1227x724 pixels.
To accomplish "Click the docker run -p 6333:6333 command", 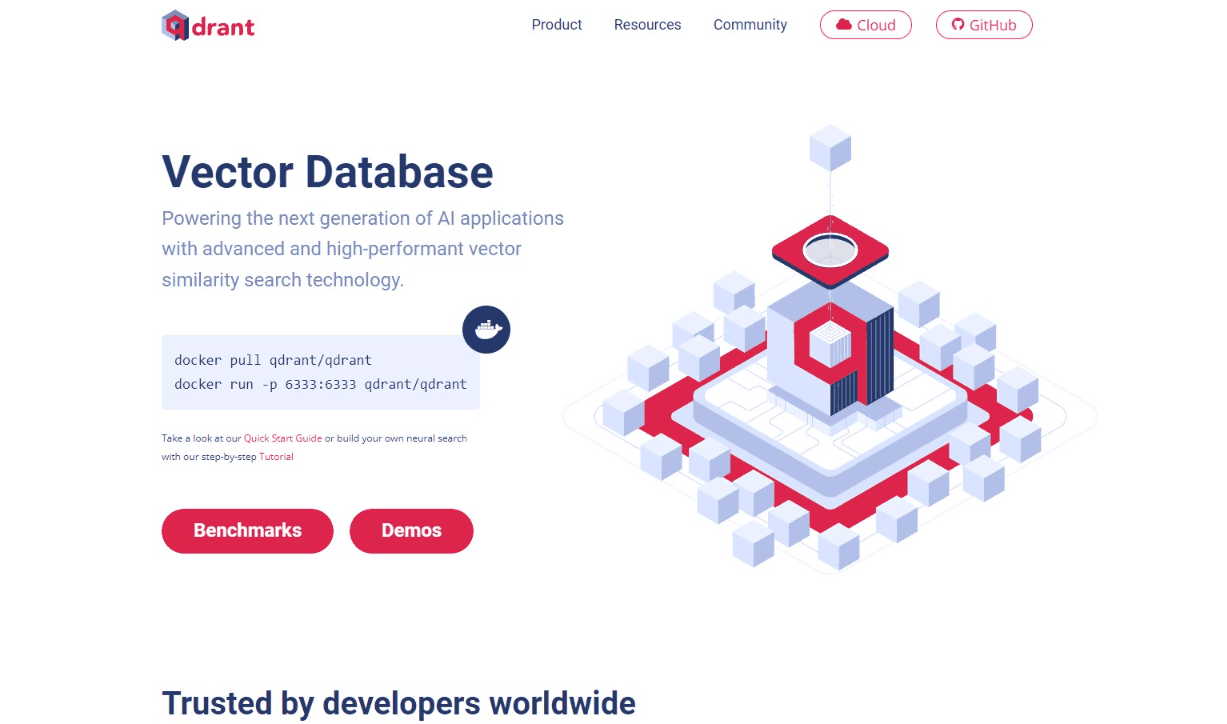I will click(x=320, y=384).
